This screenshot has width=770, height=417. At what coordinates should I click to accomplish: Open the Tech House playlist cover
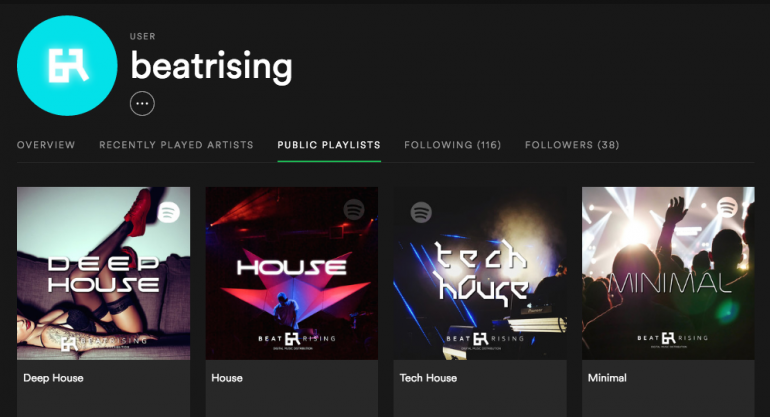point(480,273)
